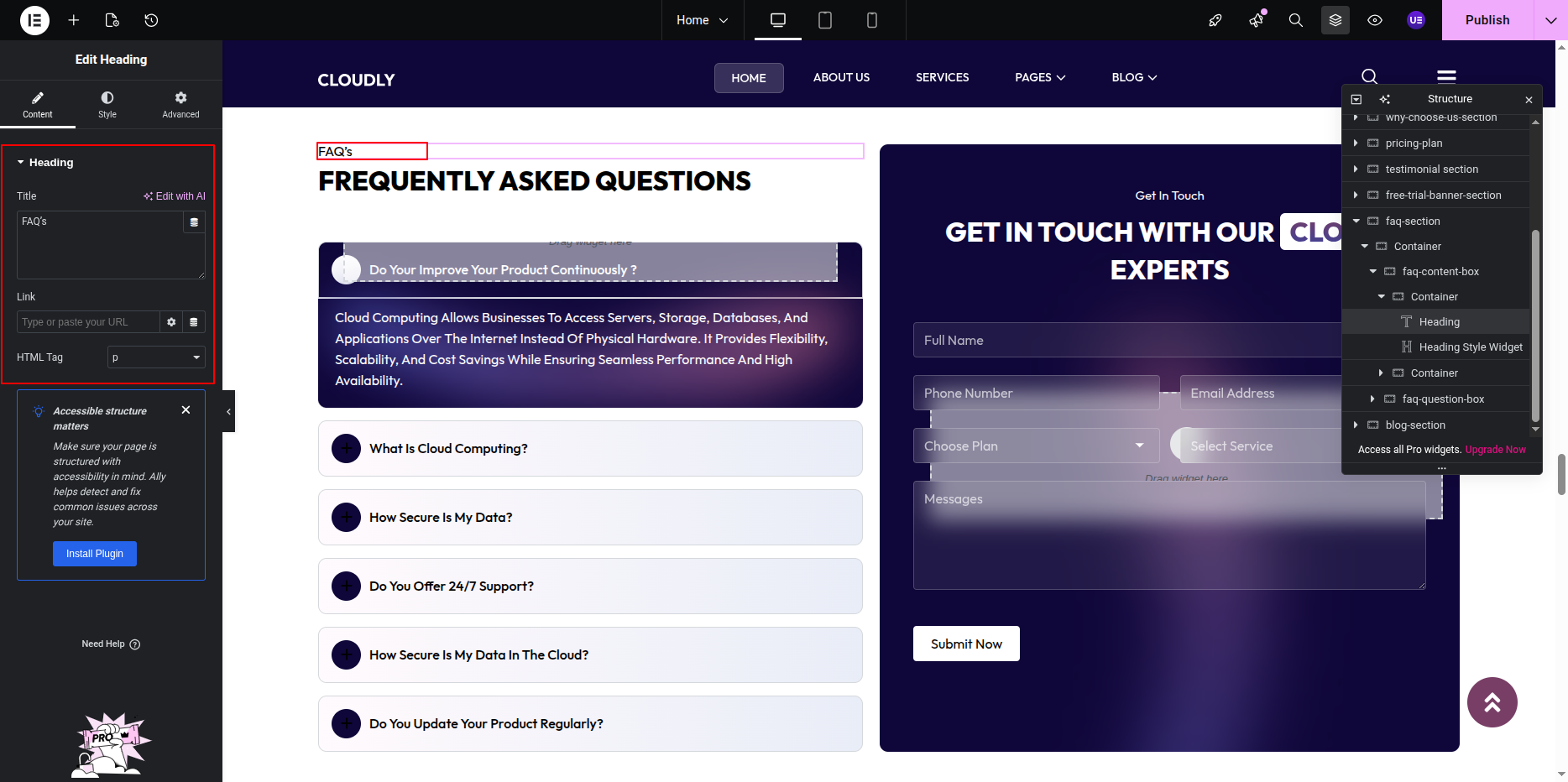Click the Edit with AI link
Image resolution: width=1568 pixels, height=782 pixels.
pos(174,196)
